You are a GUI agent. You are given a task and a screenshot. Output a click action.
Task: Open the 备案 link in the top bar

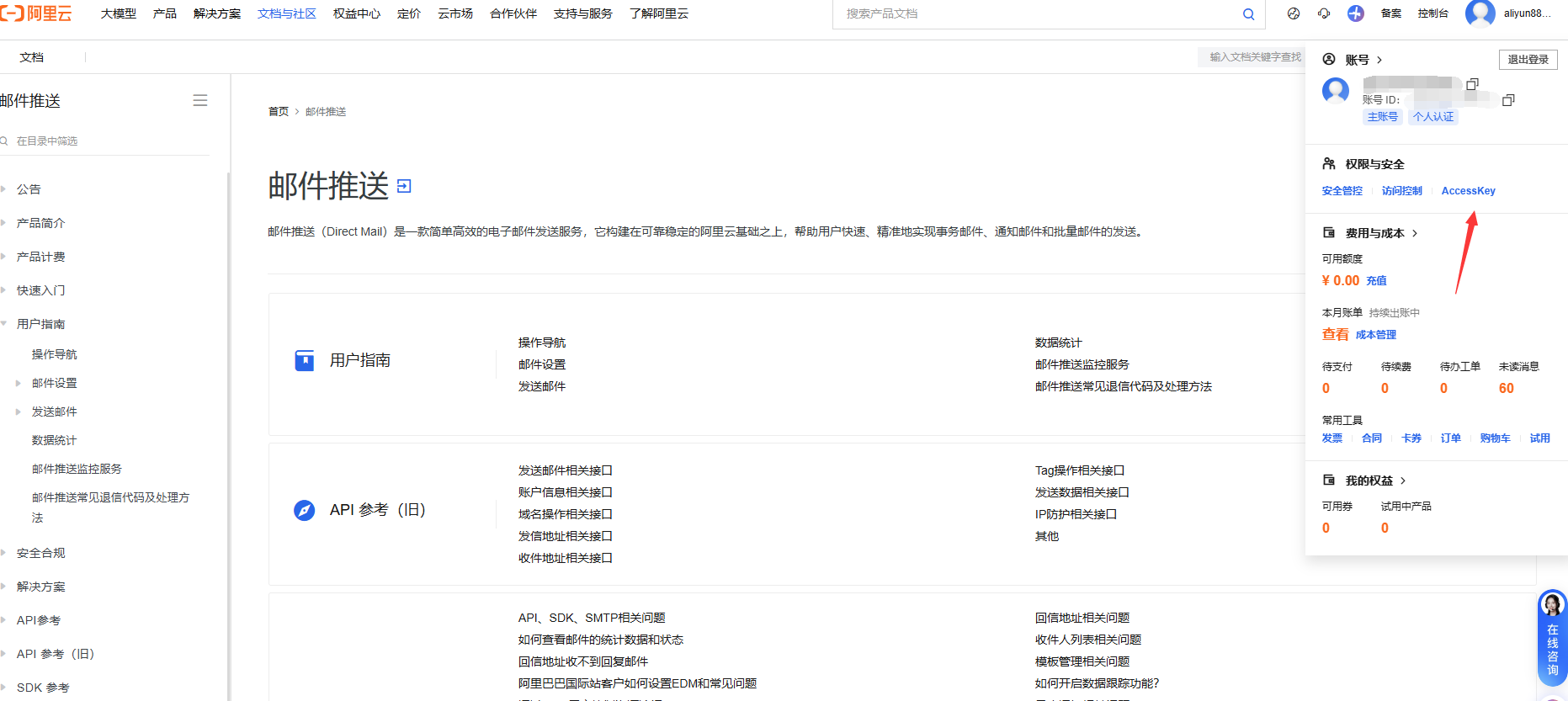[1391, 13]
